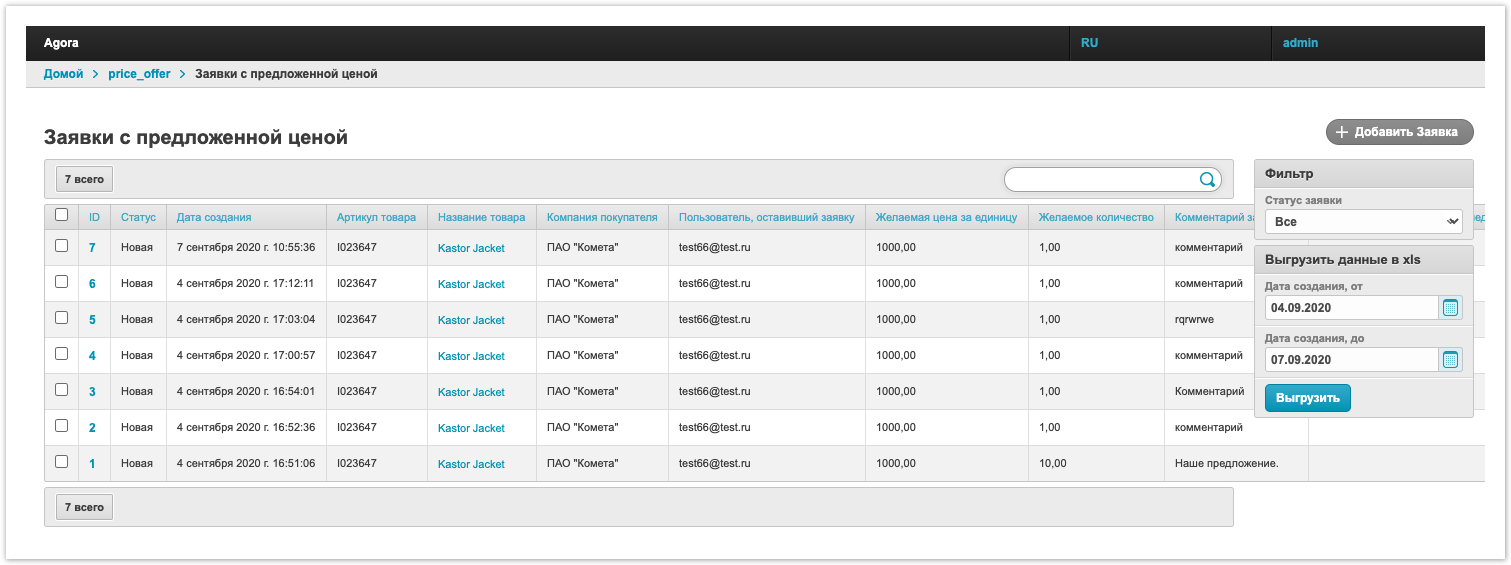Select the checkbox for request ID 1
1511x565 pixels.
pos(62,462)
